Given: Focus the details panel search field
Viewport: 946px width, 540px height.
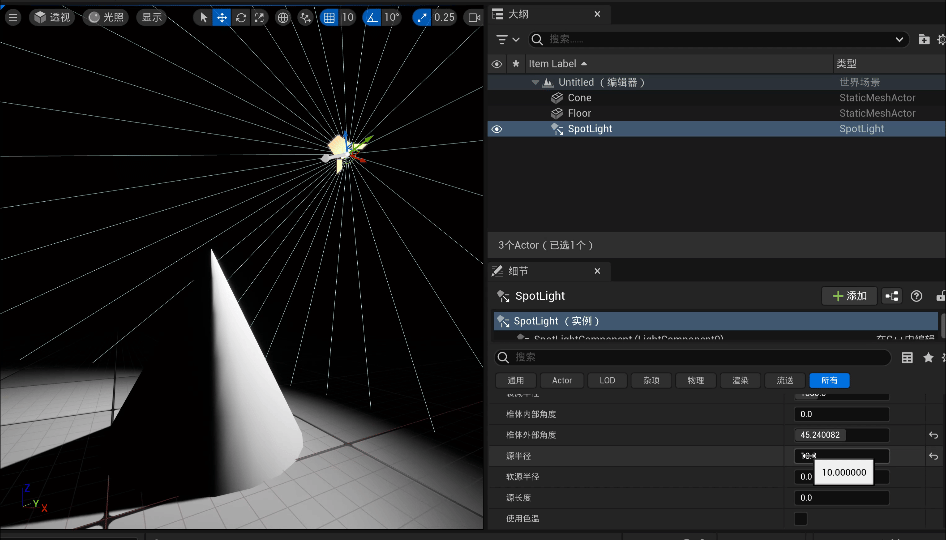Looking at the screenshot, I should tap(693, 357).
